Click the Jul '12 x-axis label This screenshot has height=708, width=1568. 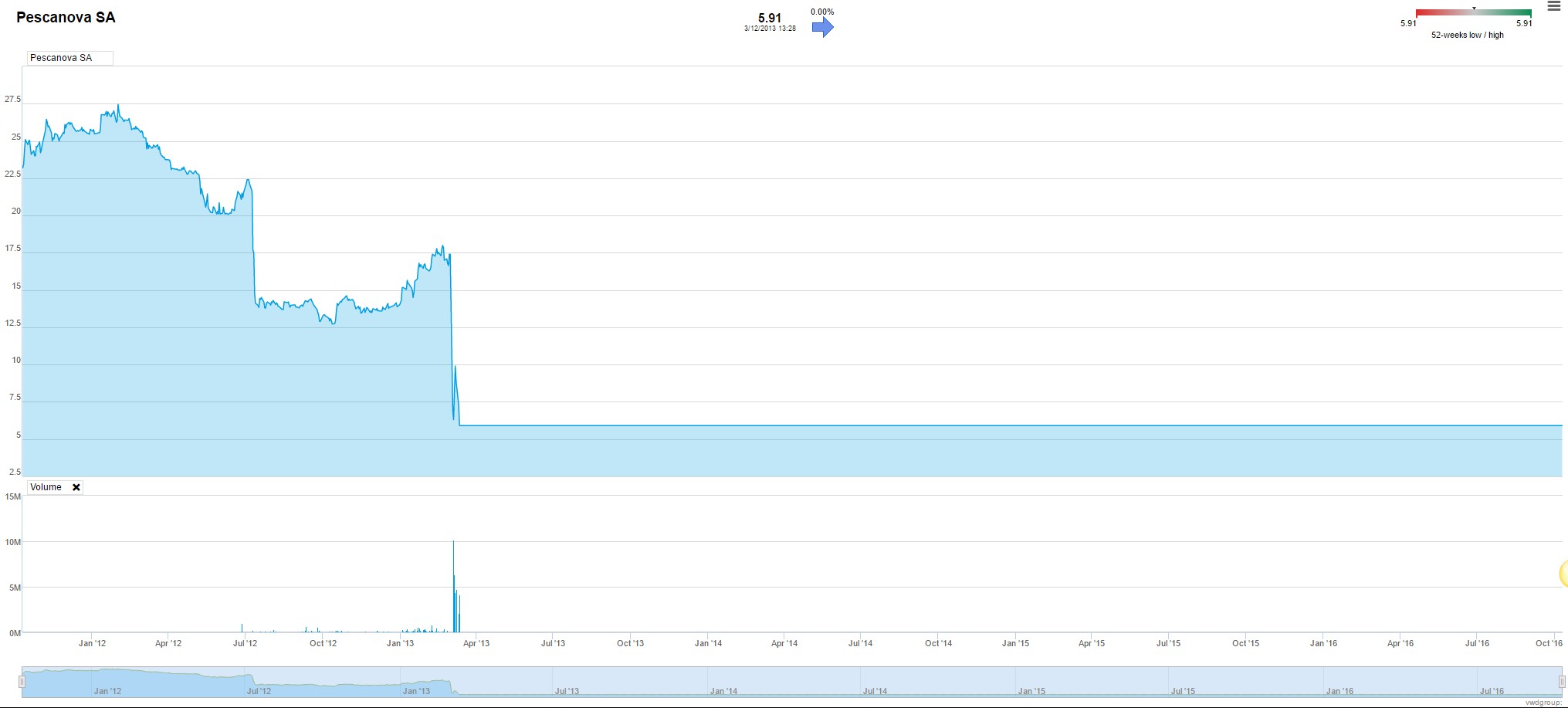[245, 643]
